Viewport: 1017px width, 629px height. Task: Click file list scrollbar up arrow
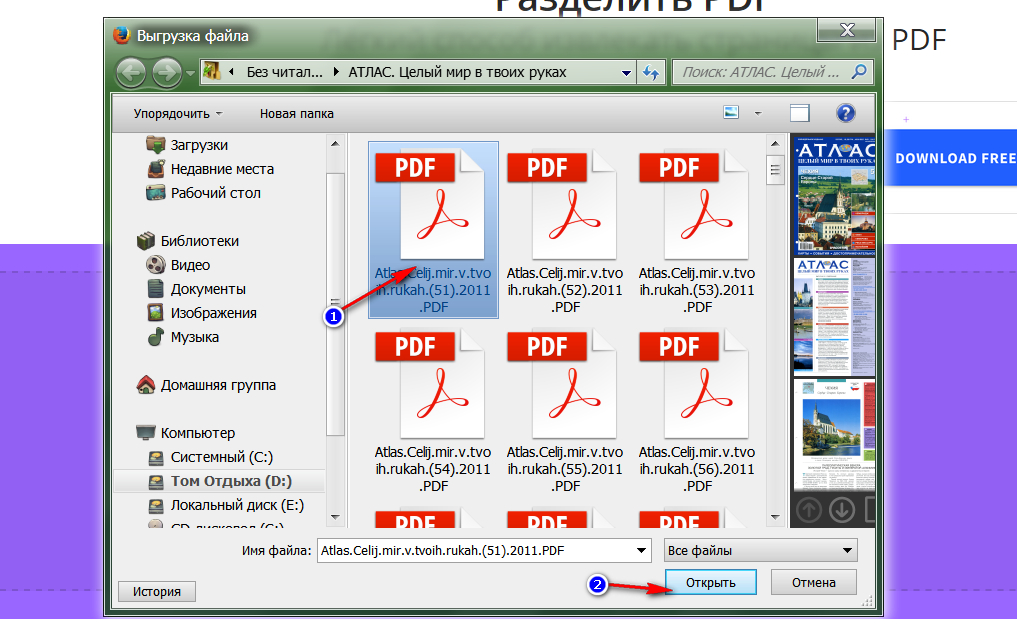point(775,143)
